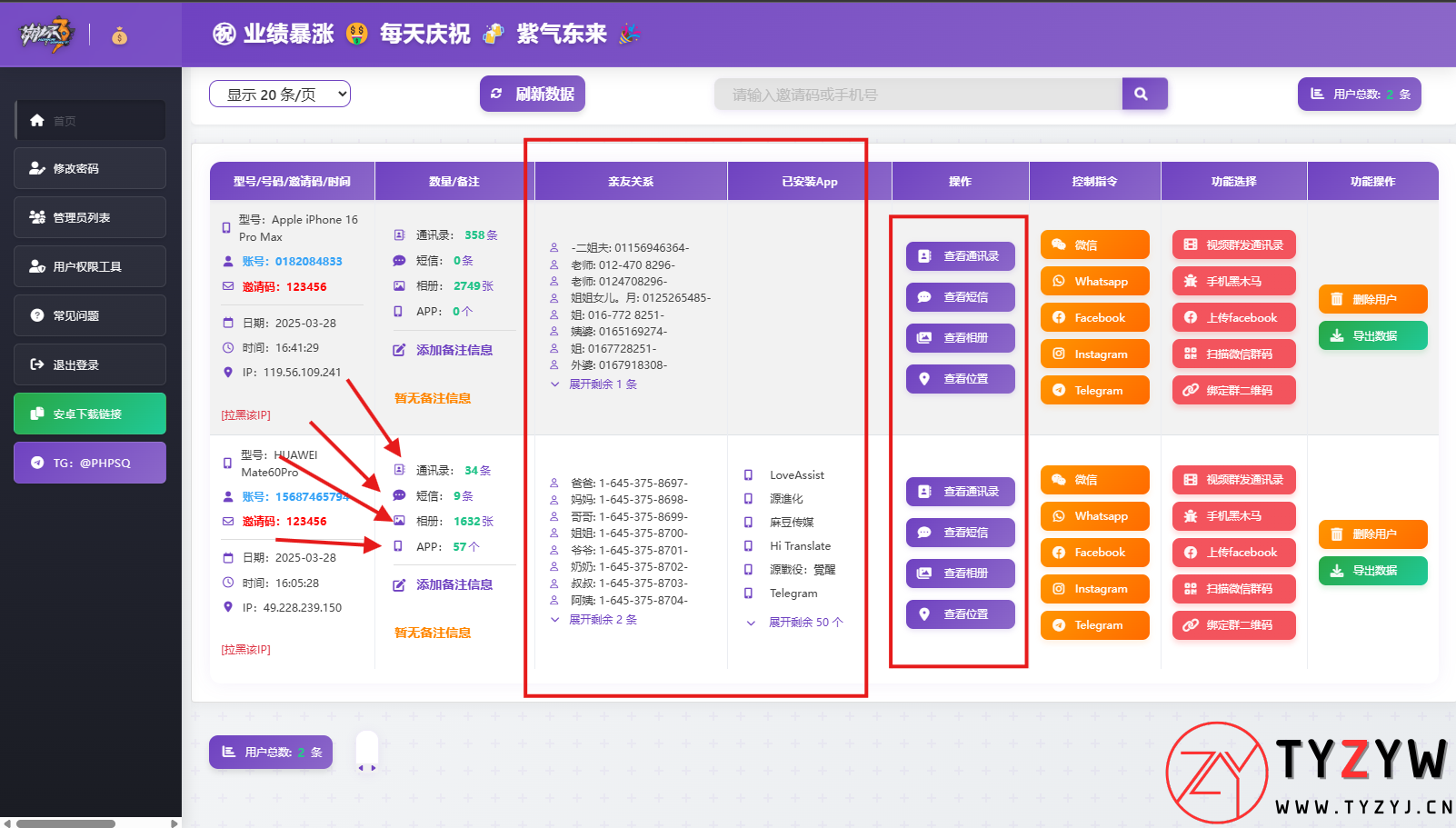Click the magnifier search button
Screen dimensions: 1456x828
(1143, 94)
